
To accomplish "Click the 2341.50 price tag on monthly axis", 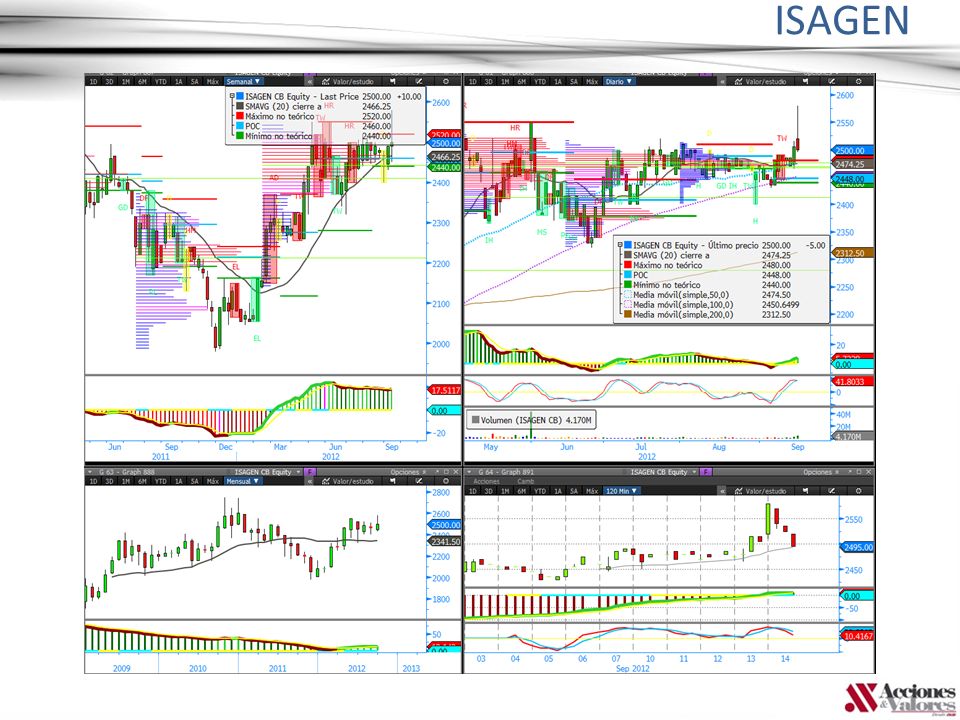I will coord(445,541).
